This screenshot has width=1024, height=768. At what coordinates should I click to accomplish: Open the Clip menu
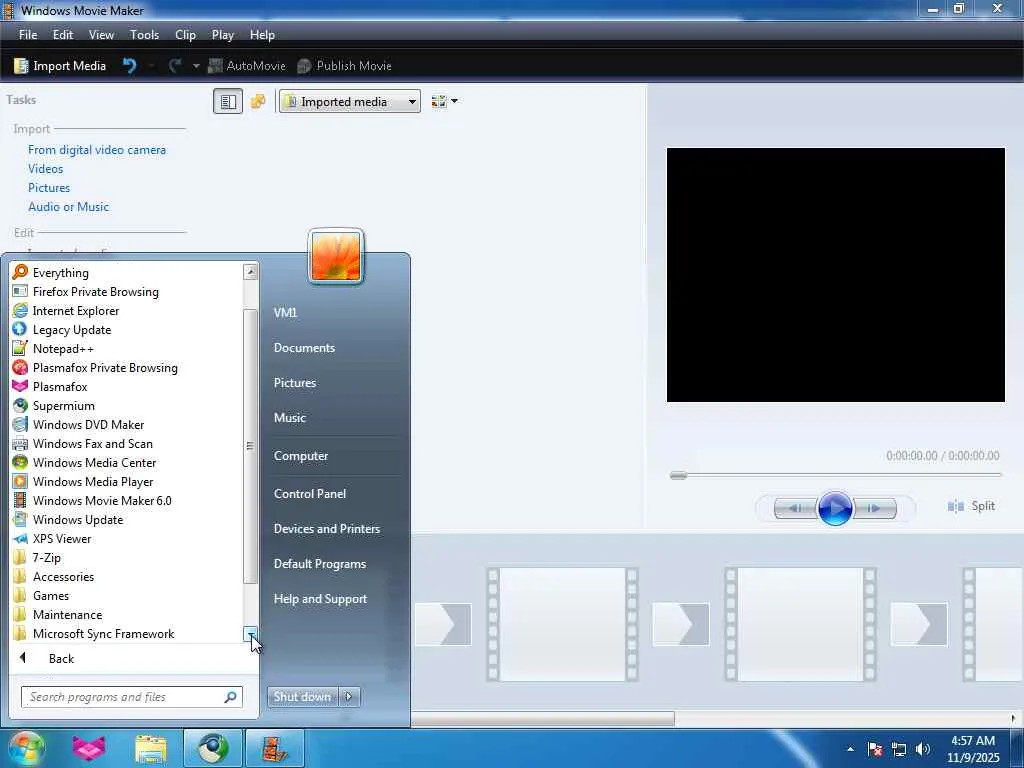click(x=185, y=35)
